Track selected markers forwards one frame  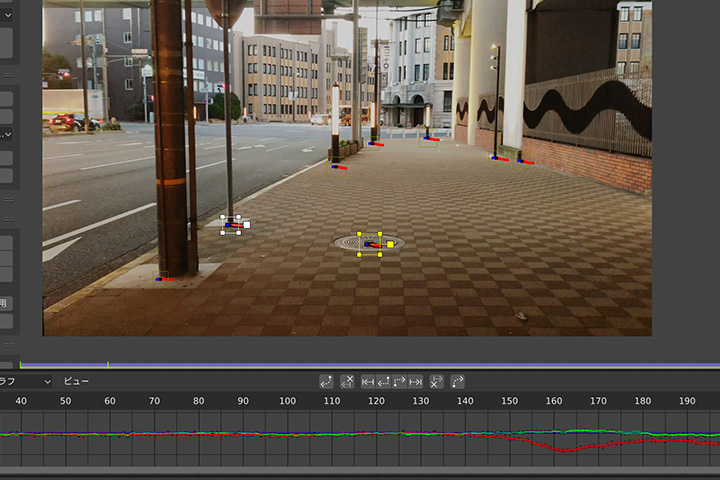point(400,381)
